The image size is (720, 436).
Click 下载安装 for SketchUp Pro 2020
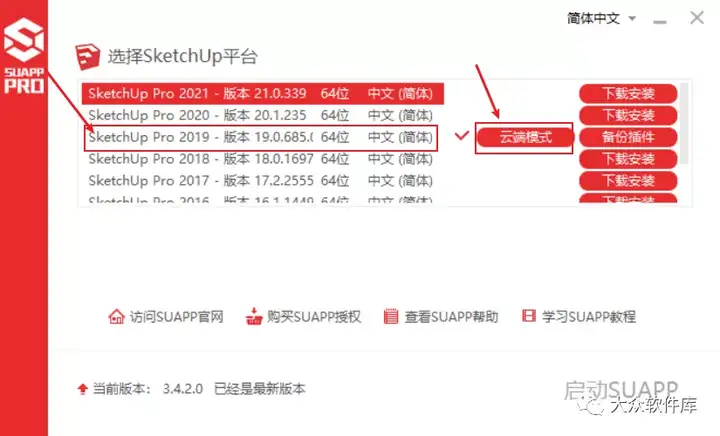pyautogui.click(x=628, y=115)
